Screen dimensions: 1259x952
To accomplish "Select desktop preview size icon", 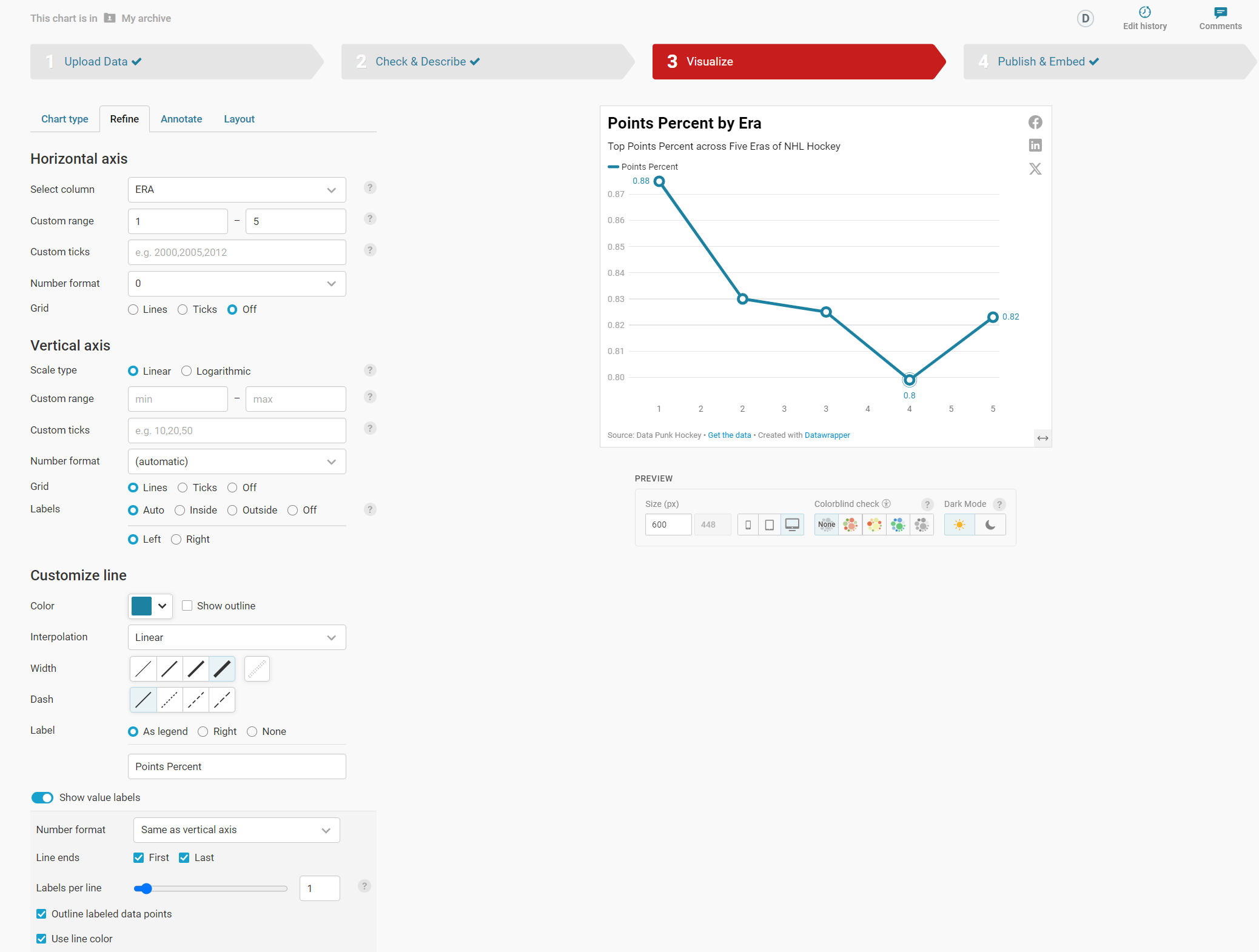I will [792, 525].
